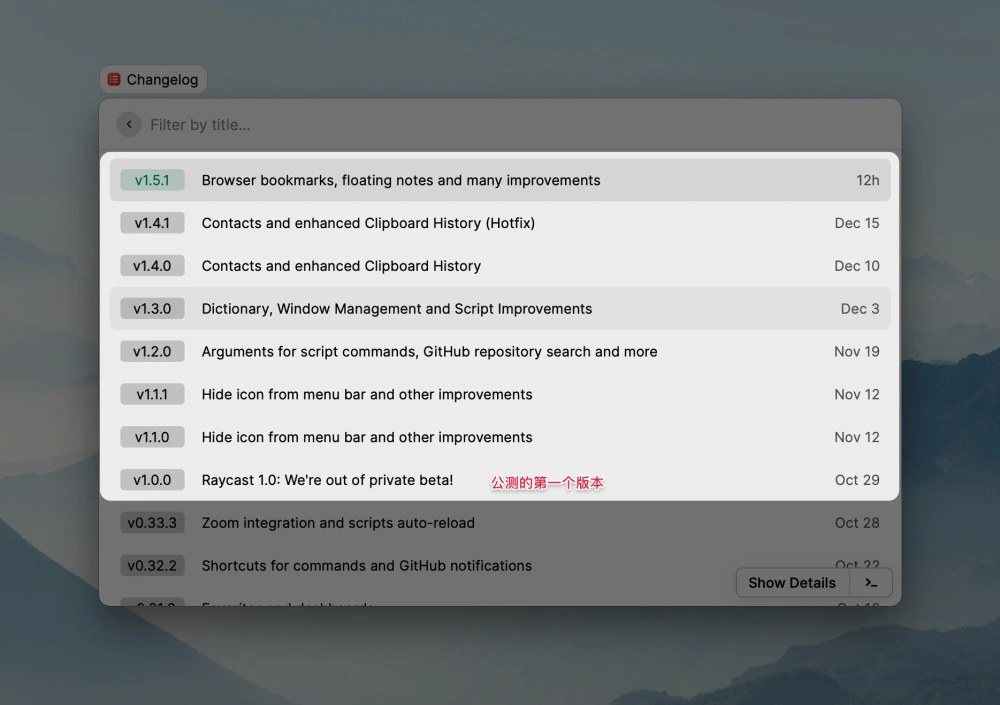Open v1.4.0 title "Contacts and enhanced Clipboard History"
This screenshot has width=1000, height=705.
tap(341, 265)
